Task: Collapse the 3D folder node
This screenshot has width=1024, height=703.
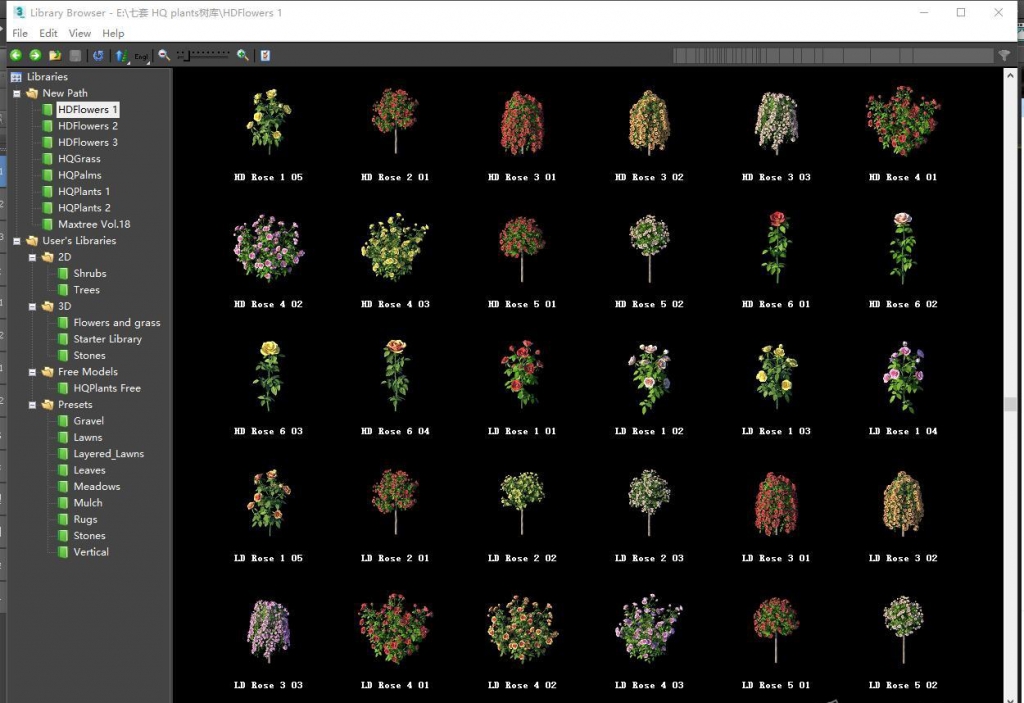Action: [32, 306]
